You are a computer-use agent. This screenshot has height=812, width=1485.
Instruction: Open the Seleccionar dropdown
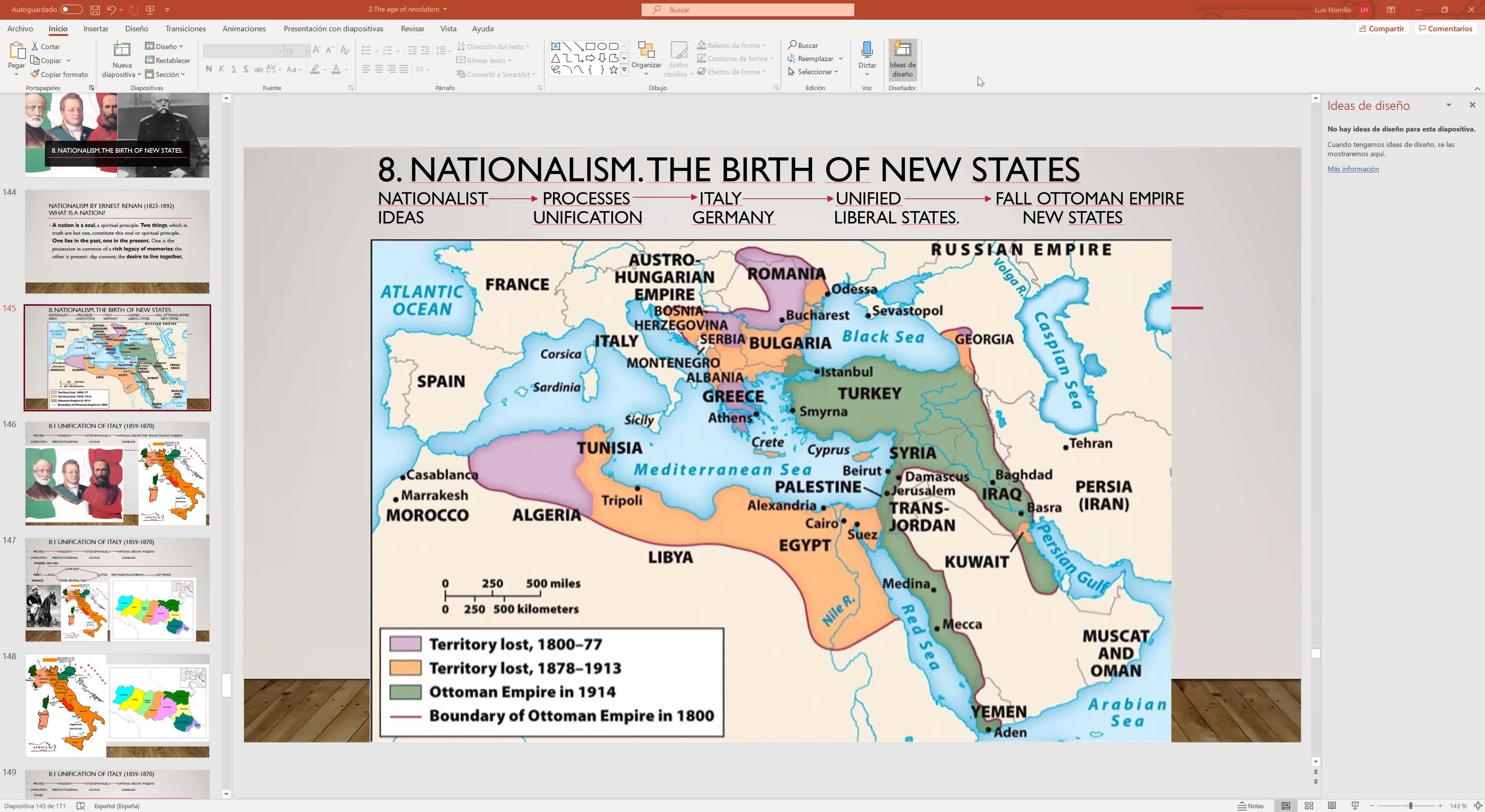coord(813,72)
